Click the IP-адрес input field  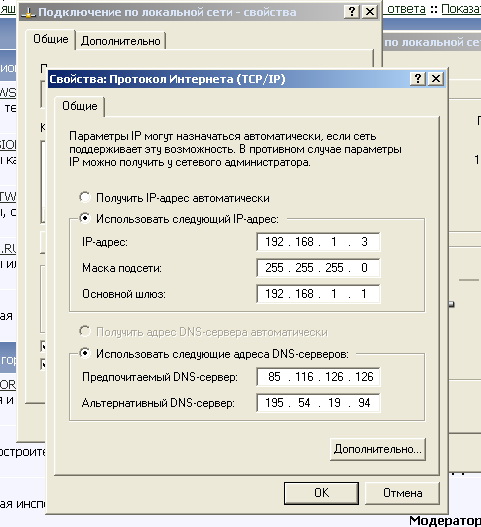[318, 242]
